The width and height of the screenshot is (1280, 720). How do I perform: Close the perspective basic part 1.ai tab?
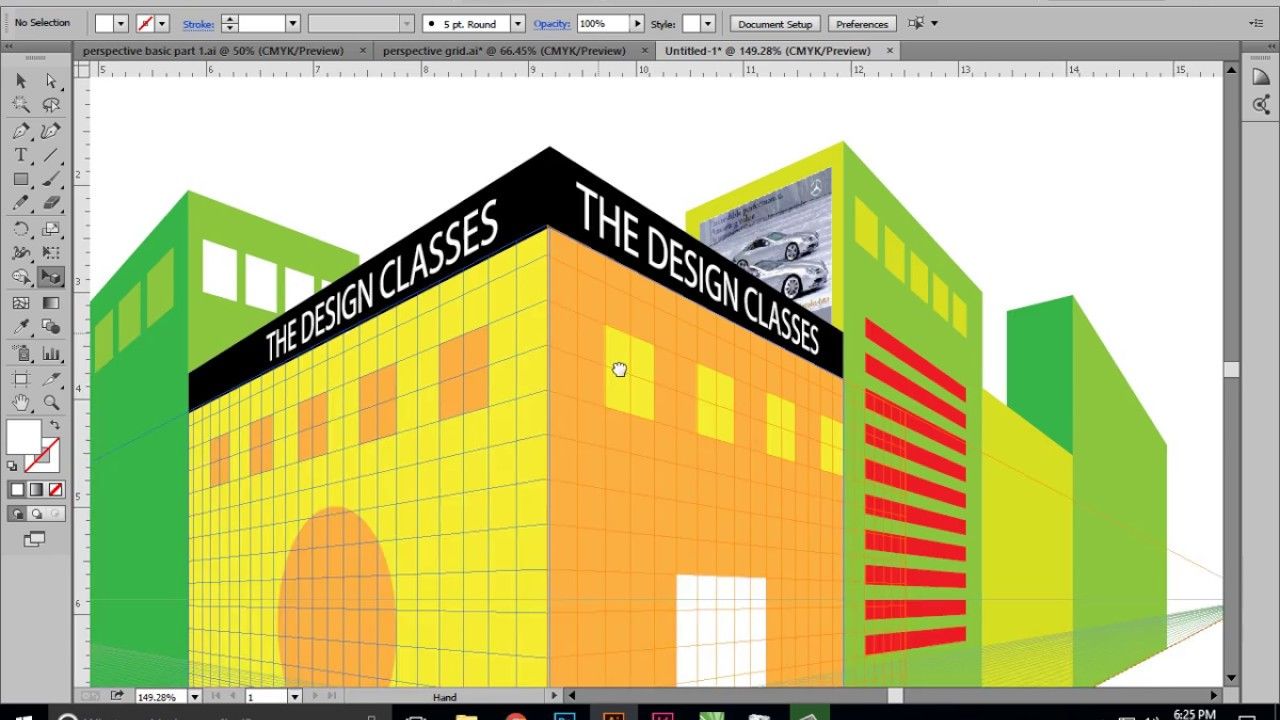[362, 50]
